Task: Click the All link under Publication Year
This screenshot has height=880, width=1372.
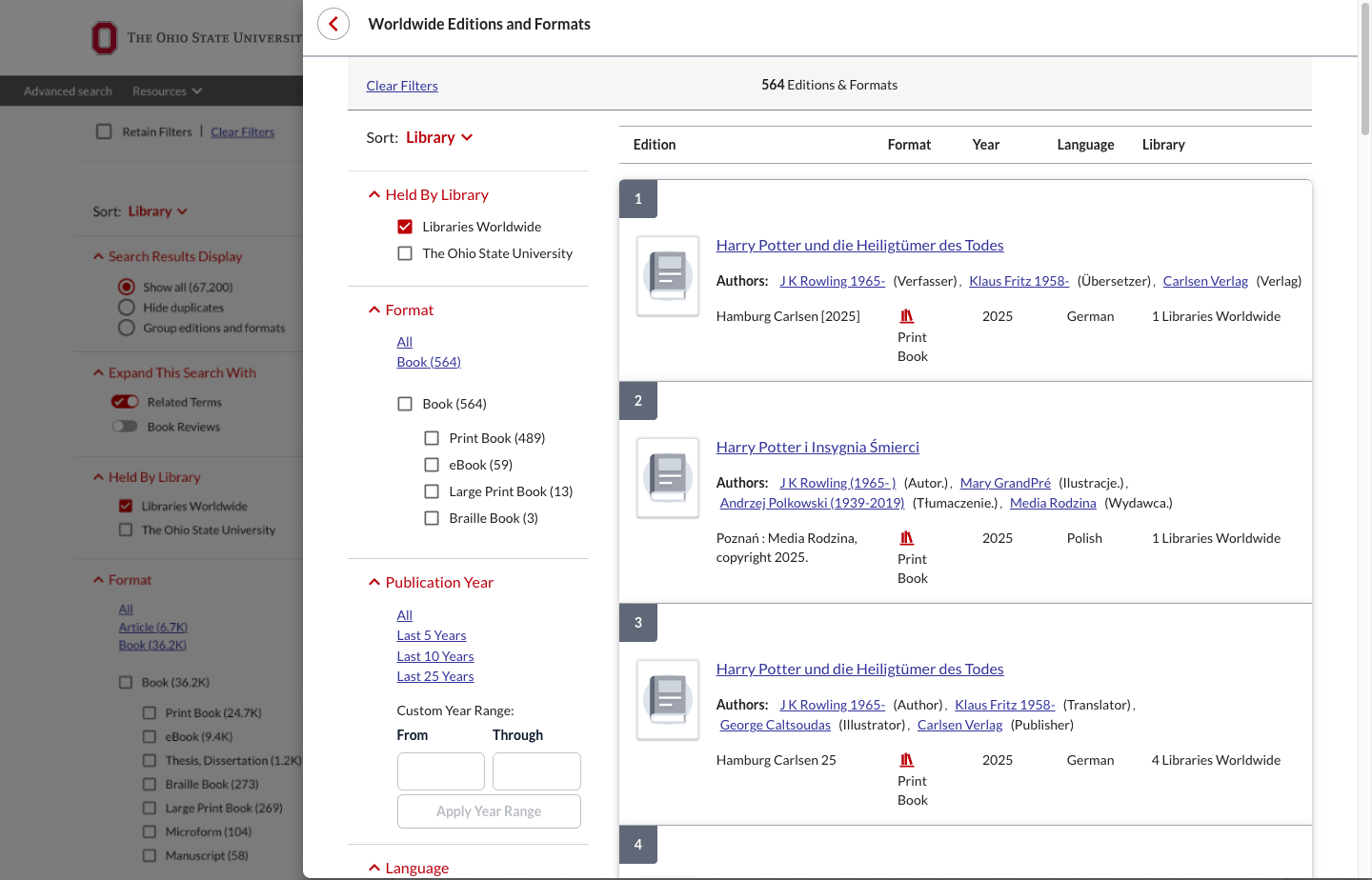Action: tap(405, 615)
